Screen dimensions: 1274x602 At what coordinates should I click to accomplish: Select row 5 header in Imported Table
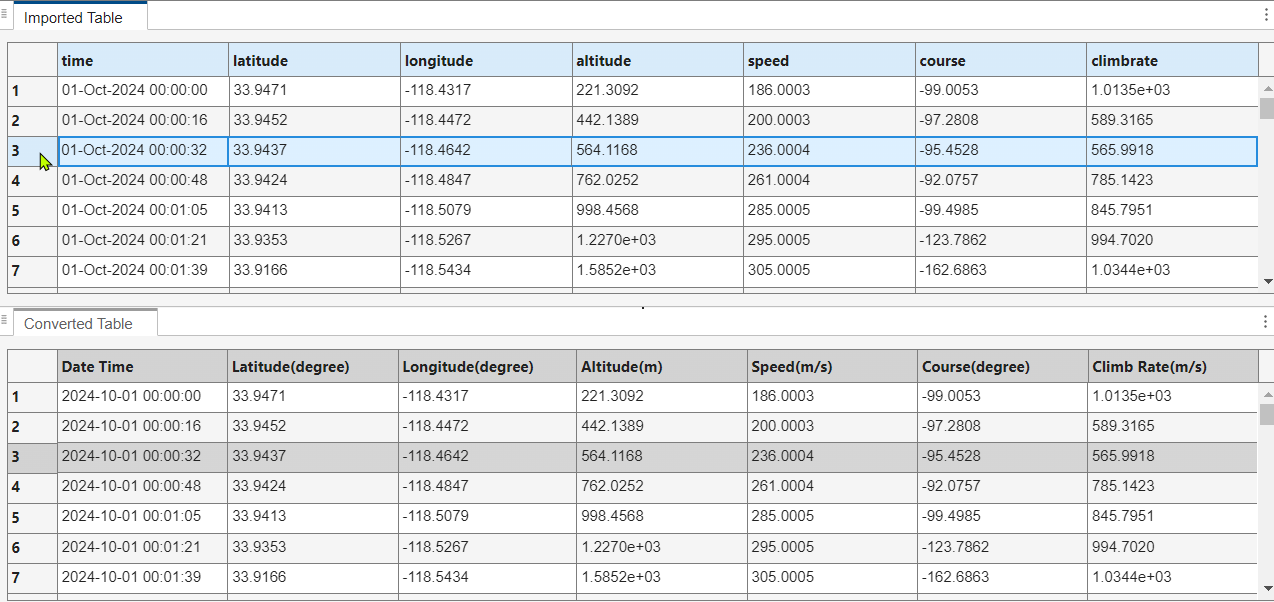click(33, 211)
